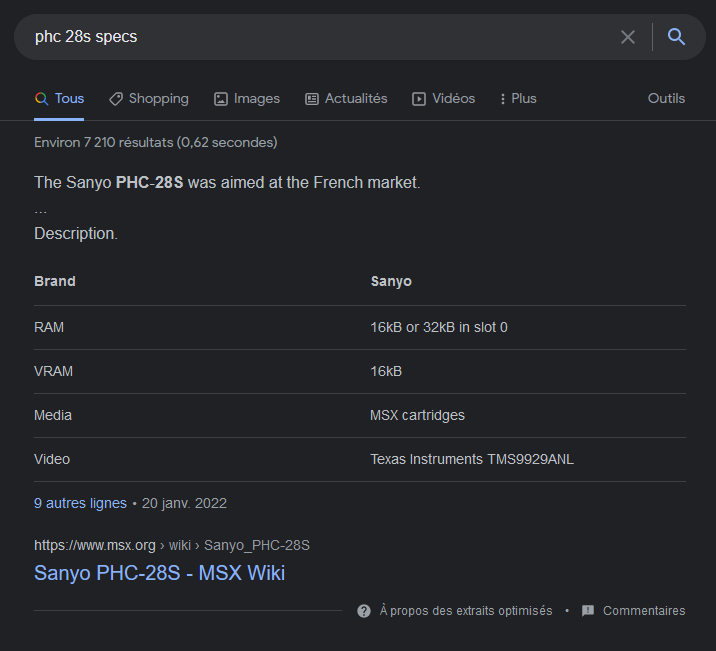The width and height of the screenshot is (716, 651).
Task: Click the Commentaires feedback link
Action: tap(644, 611)
